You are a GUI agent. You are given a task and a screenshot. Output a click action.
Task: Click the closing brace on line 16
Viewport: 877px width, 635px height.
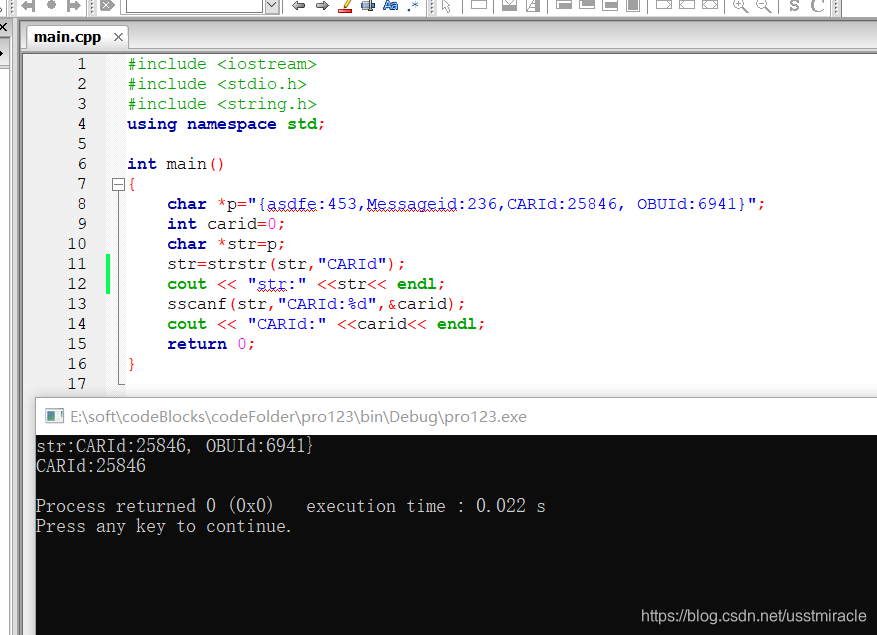pos(132,365)
